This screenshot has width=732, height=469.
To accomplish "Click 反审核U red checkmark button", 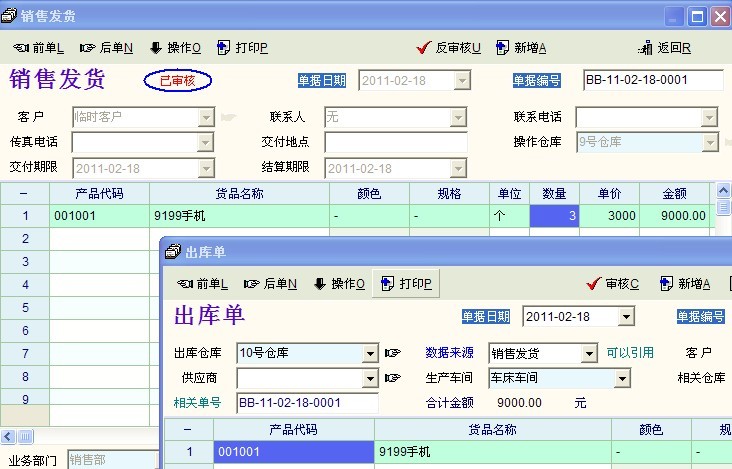I will (x=449, y=48).
